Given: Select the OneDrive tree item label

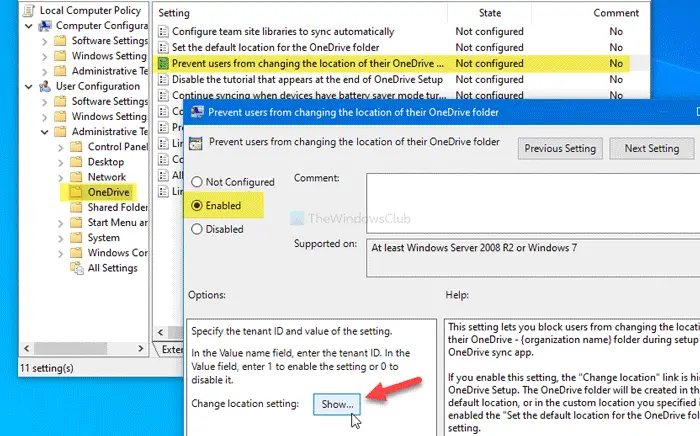Looking at the screenshot, I should (108, 192).
